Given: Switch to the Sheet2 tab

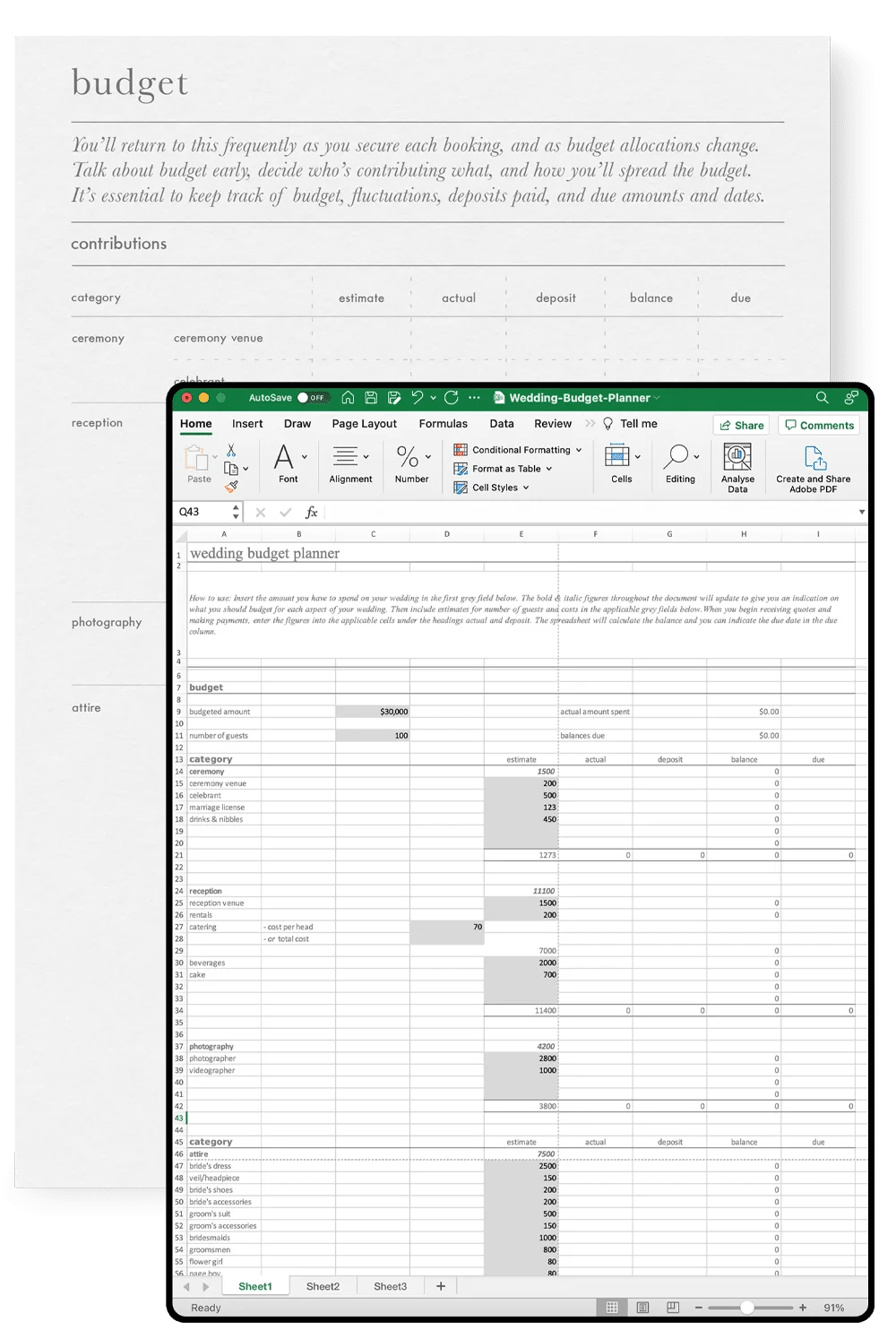Looking at the screenshot, I should point(323,1286).
